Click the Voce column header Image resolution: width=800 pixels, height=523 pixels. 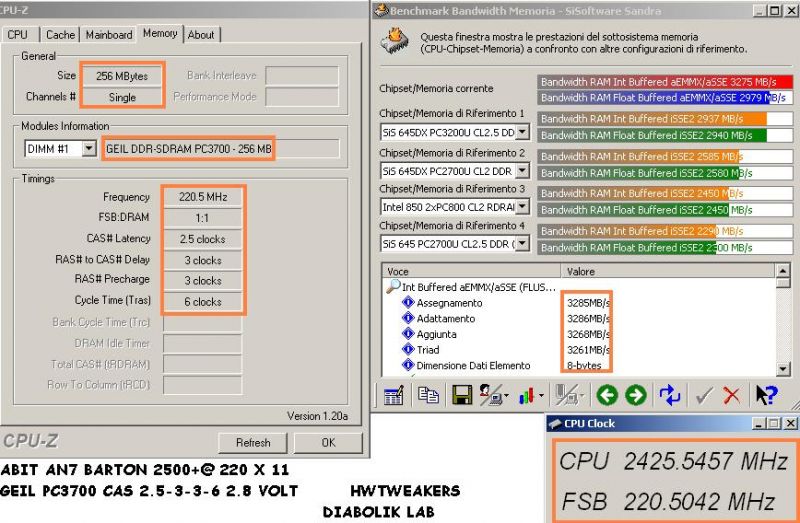(x=471, y=271)
